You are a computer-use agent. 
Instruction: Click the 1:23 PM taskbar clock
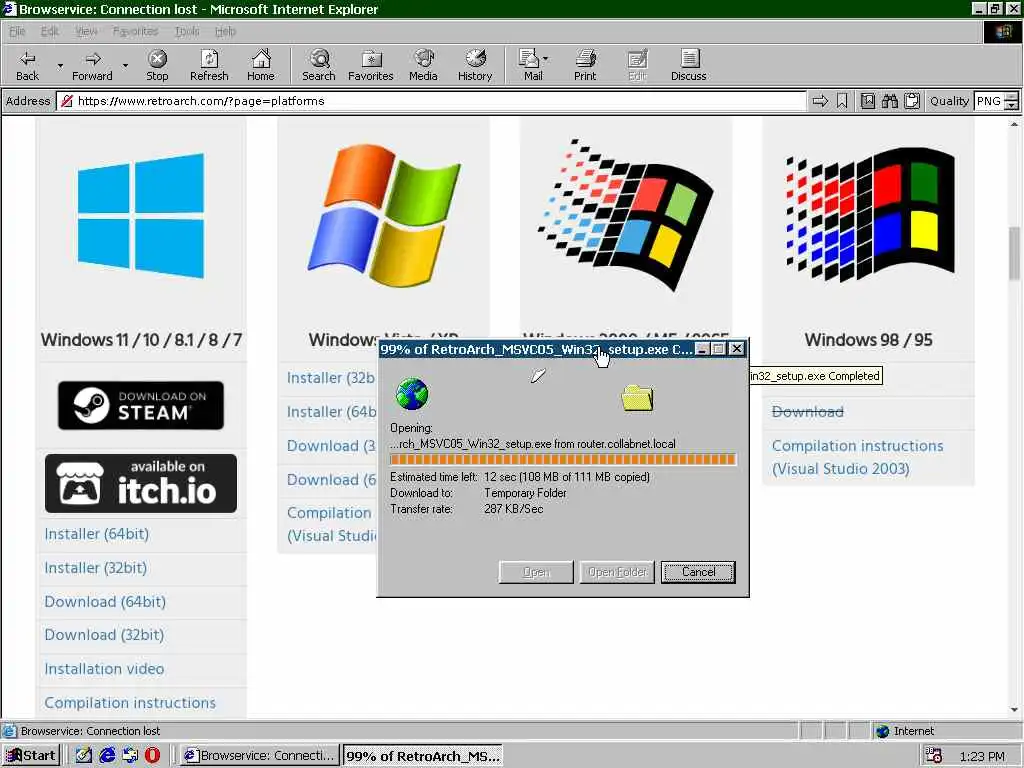982,756
